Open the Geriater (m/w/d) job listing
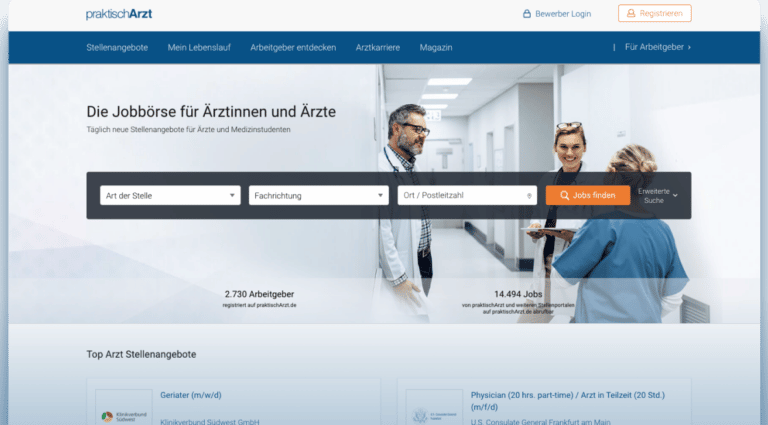The image size is (768, 425). tap(191, 395)
